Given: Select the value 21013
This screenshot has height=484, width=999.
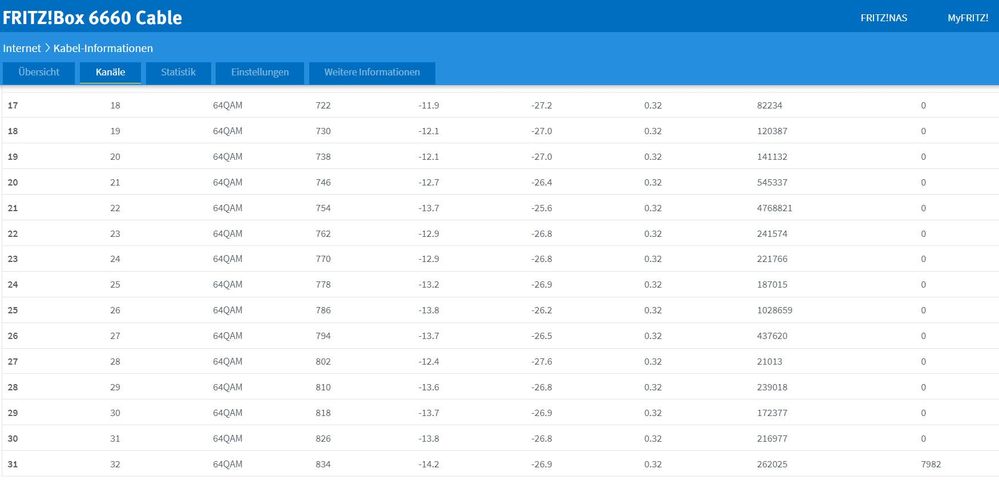Looking at the screenshot, I should click(x=770, y=362).
